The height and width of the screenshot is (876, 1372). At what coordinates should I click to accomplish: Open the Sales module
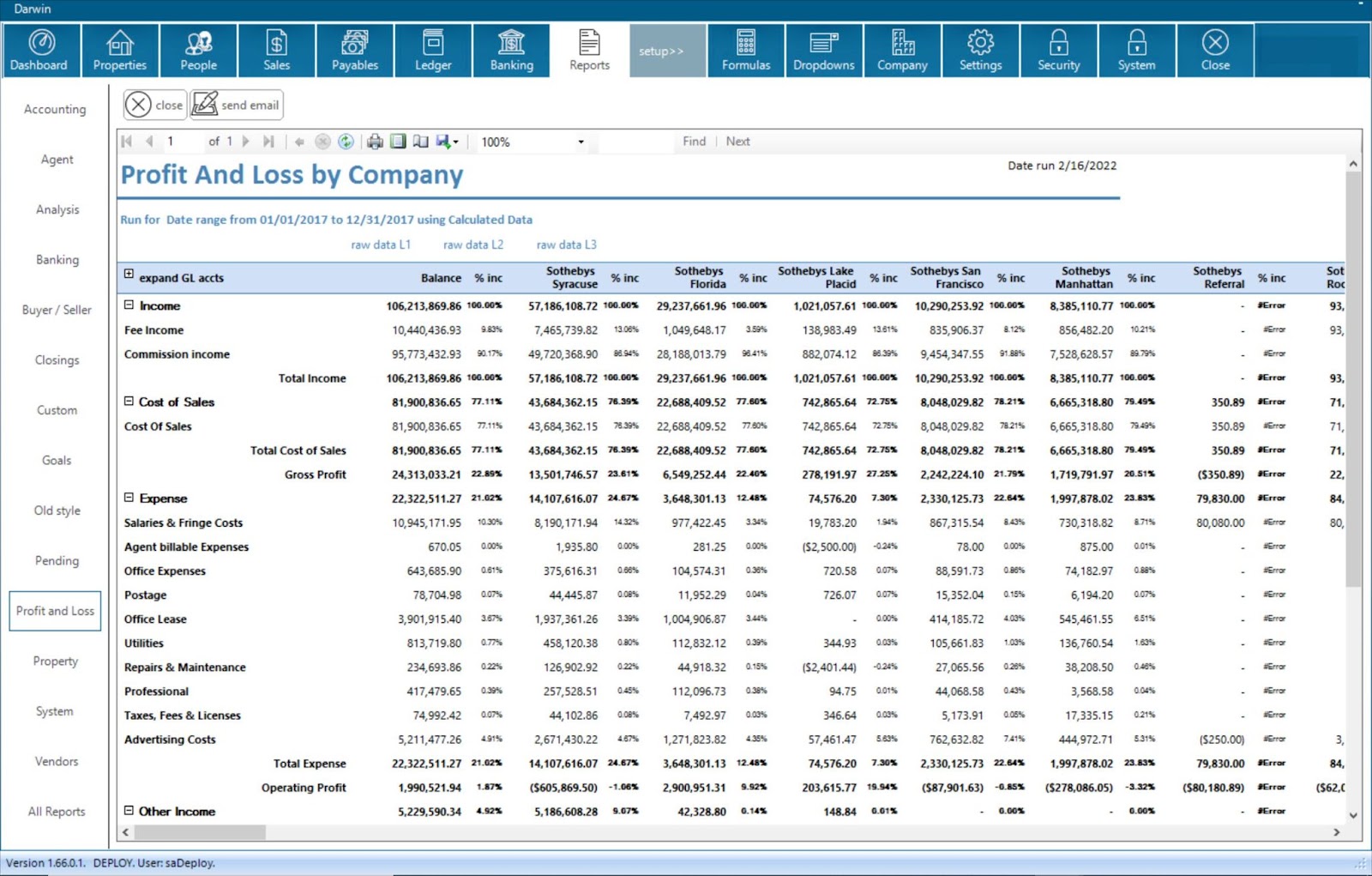point(276,51)
